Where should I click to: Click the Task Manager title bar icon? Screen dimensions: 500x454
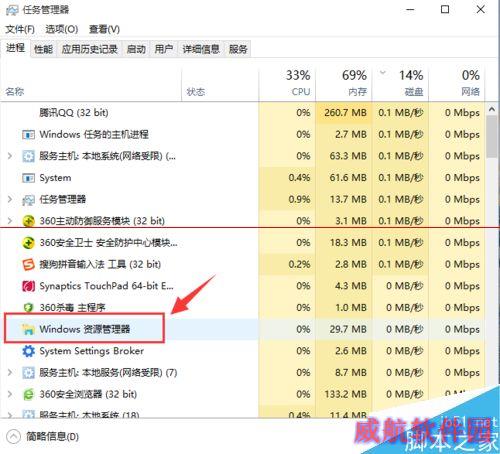pos(12,10)
